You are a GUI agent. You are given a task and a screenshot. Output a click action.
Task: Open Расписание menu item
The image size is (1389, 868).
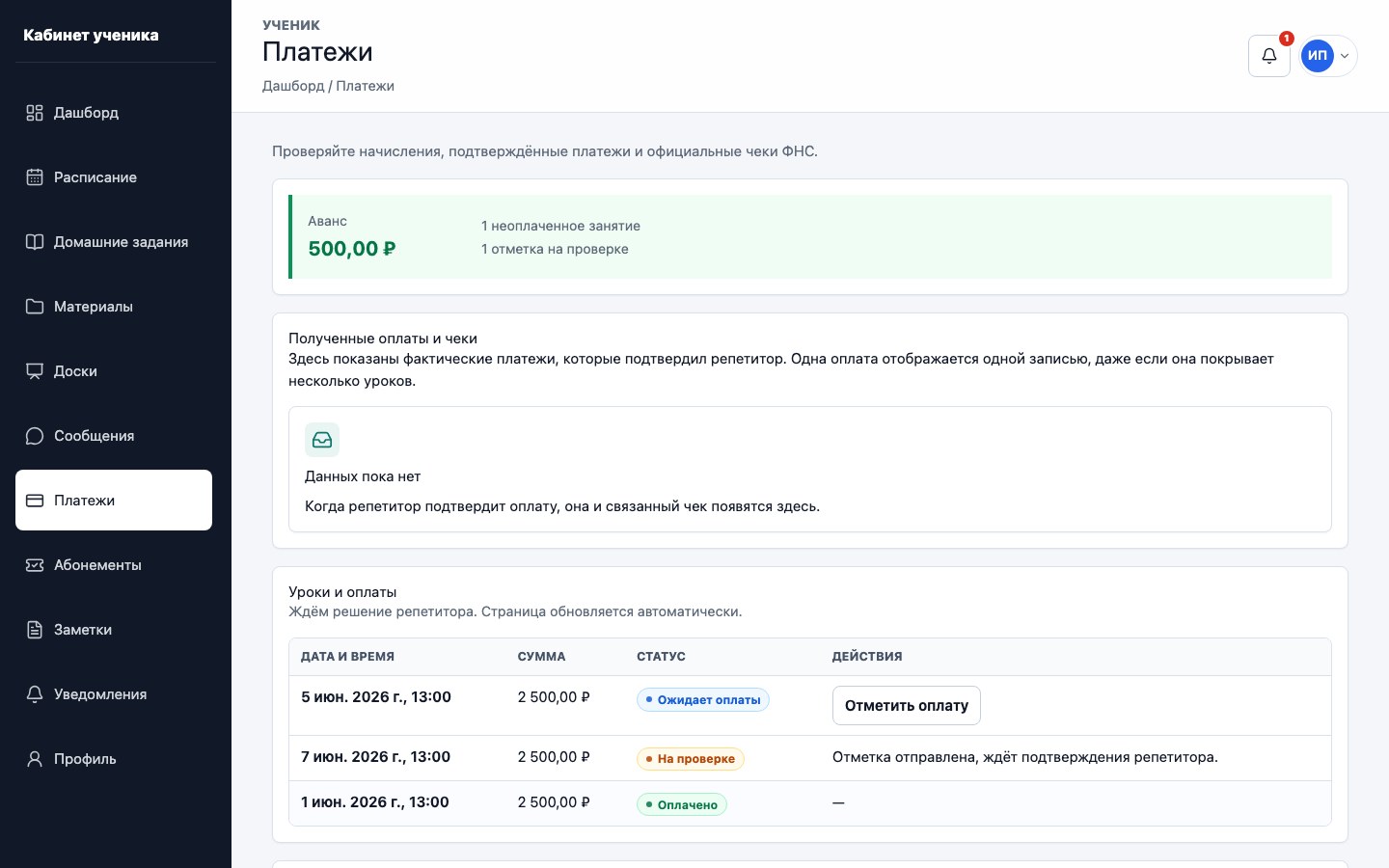click(x=114, y=177)
